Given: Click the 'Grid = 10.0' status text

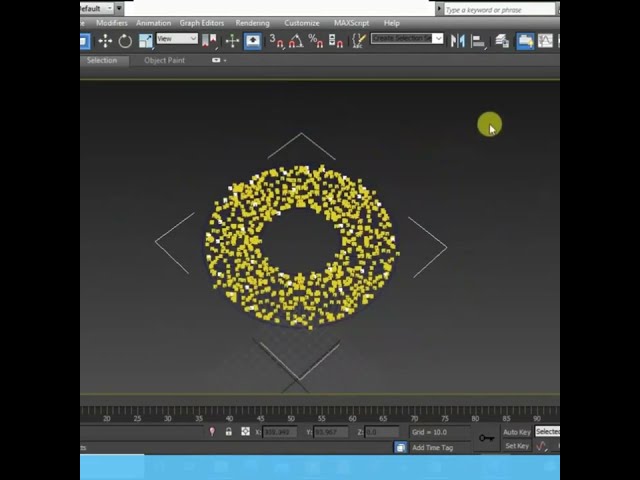Looking at the screenshot, I should click(x=429, y=432).
